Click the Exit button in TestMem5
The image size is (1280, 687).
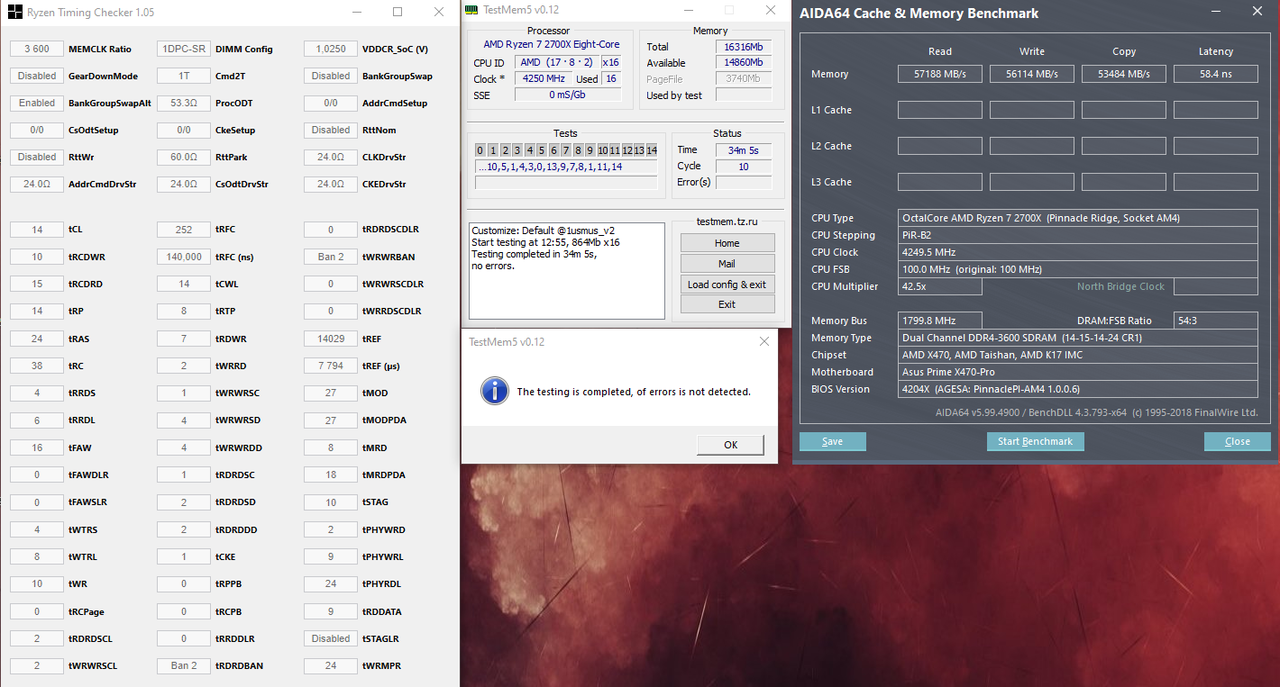pyautogui.click(x=727, y=304)
